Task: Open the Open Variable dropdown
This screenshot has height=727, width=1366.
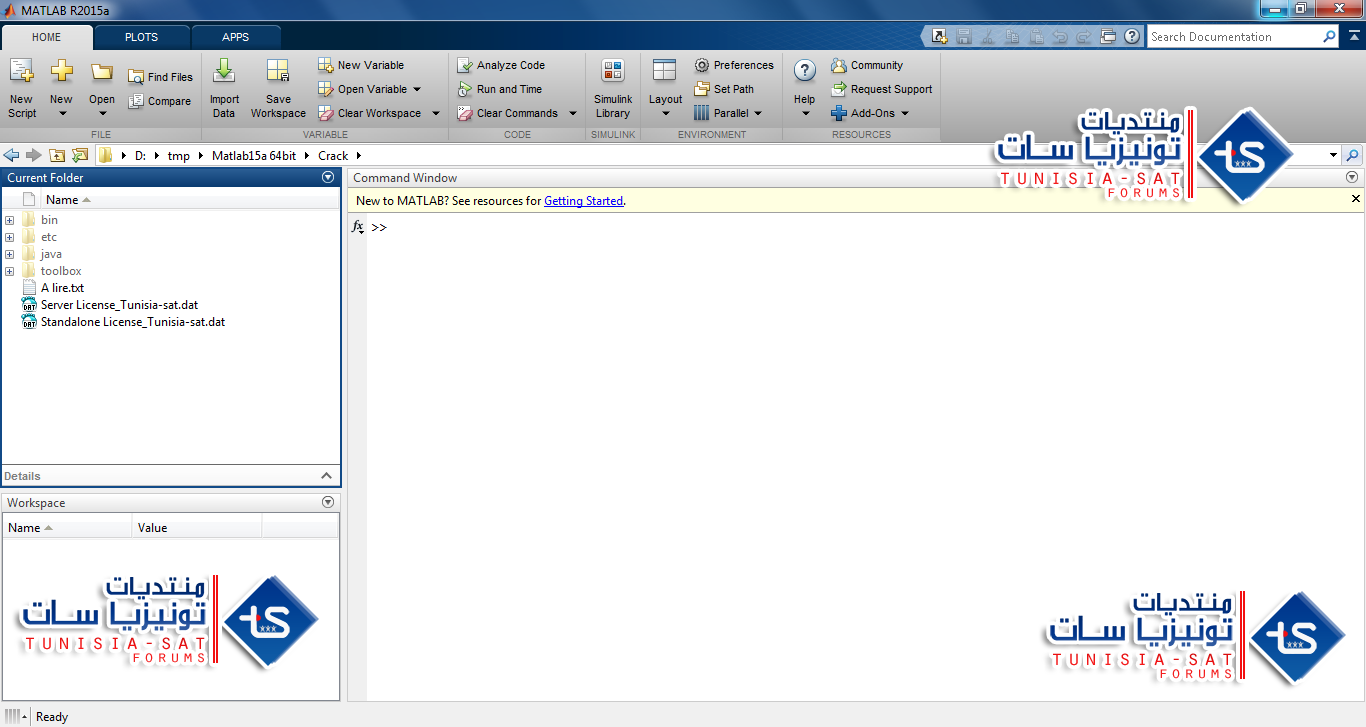Action: [417, 89]
